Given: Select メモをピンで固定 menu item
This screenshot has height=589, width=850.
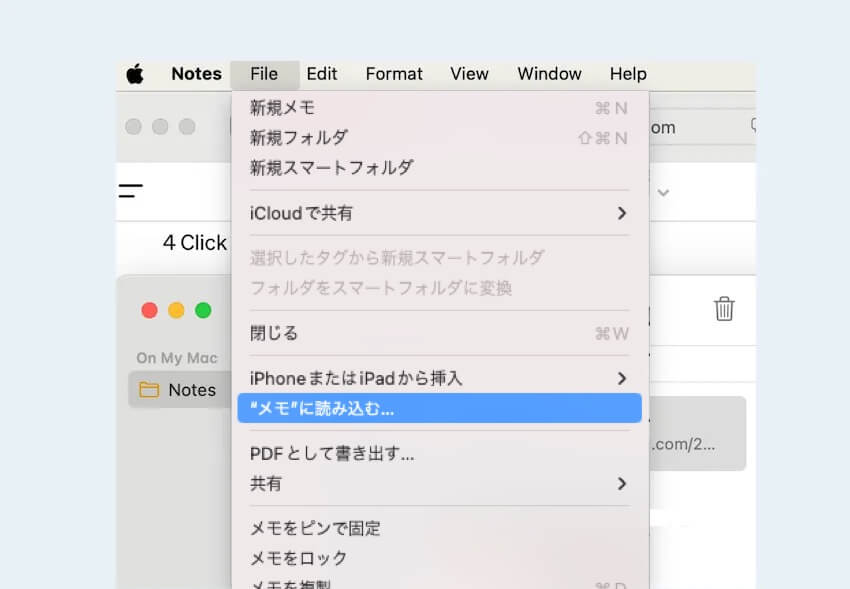Looking at the screenshot, I should 439,528.
